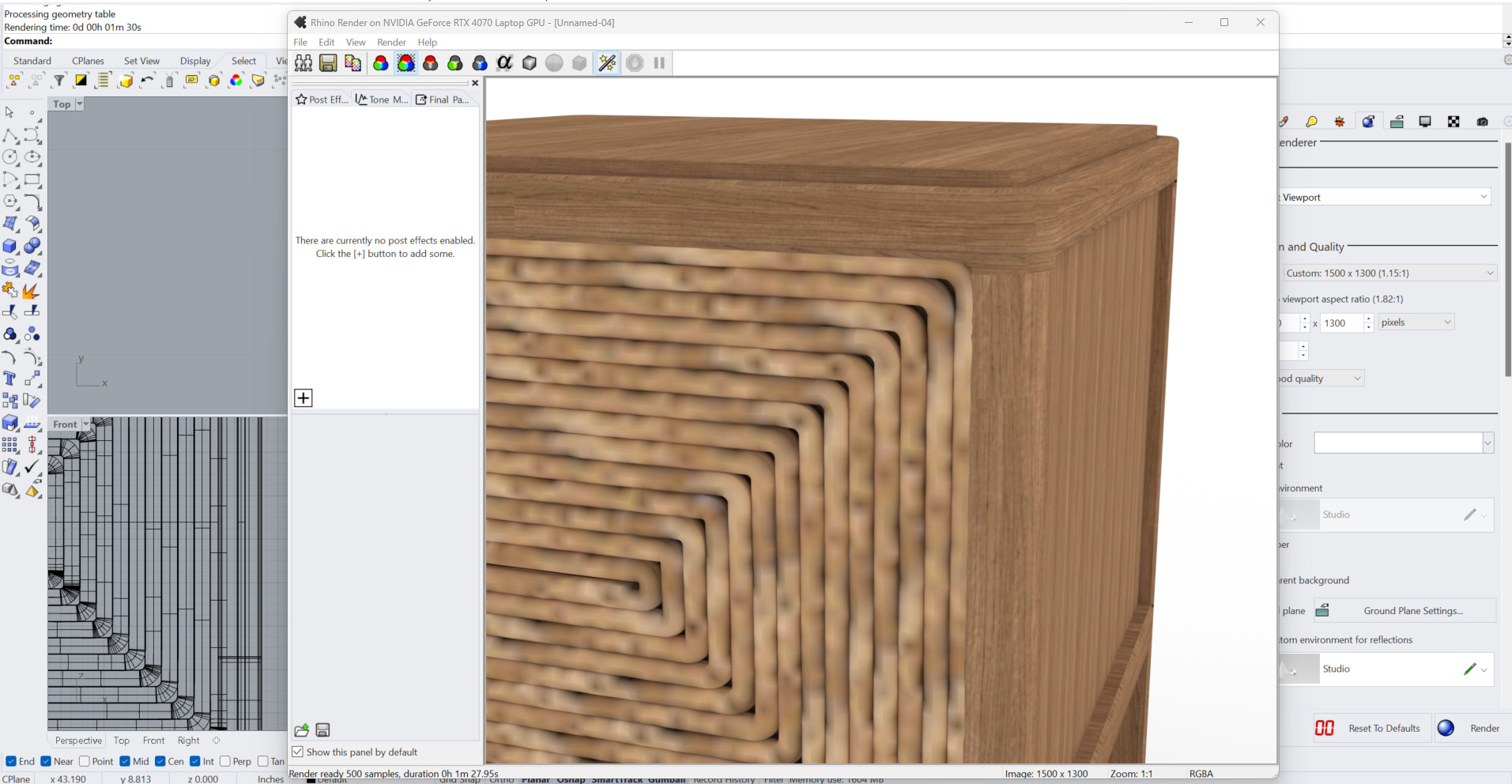Click the pause rendering button
Screen dimensions: 1512x784
659,63
